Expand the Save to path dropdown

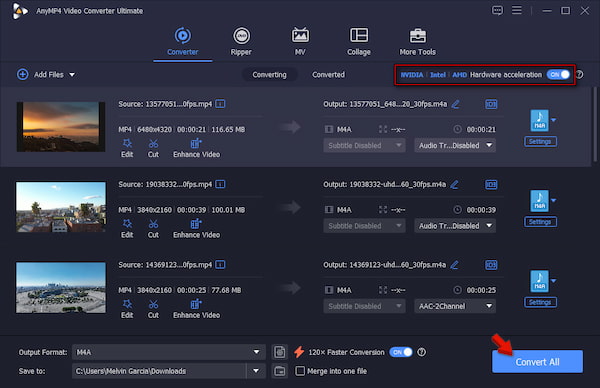click(x=256, y=371)
